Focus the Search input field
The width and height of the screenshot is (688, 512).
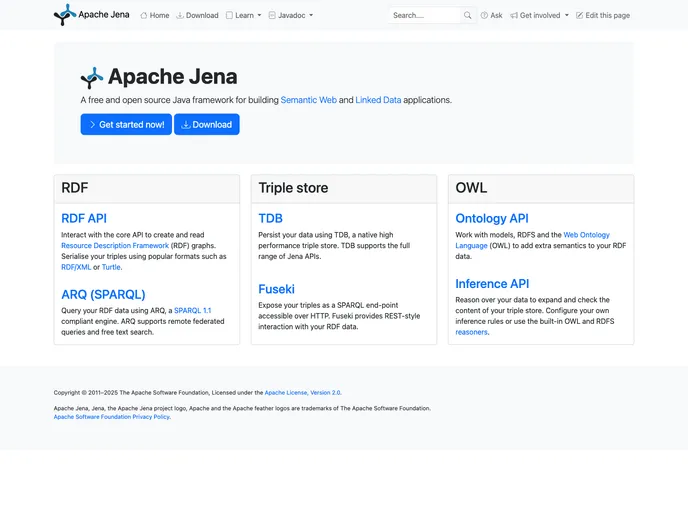click(424, 15)
